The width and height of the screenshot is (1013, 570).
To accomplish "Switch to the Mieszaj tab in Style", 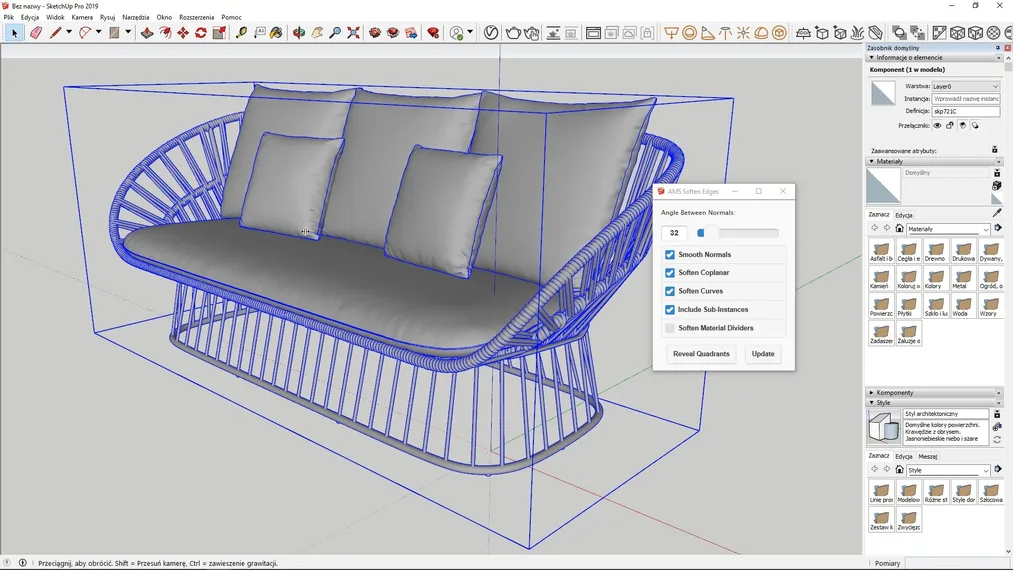I will click(x=928, y=456).
